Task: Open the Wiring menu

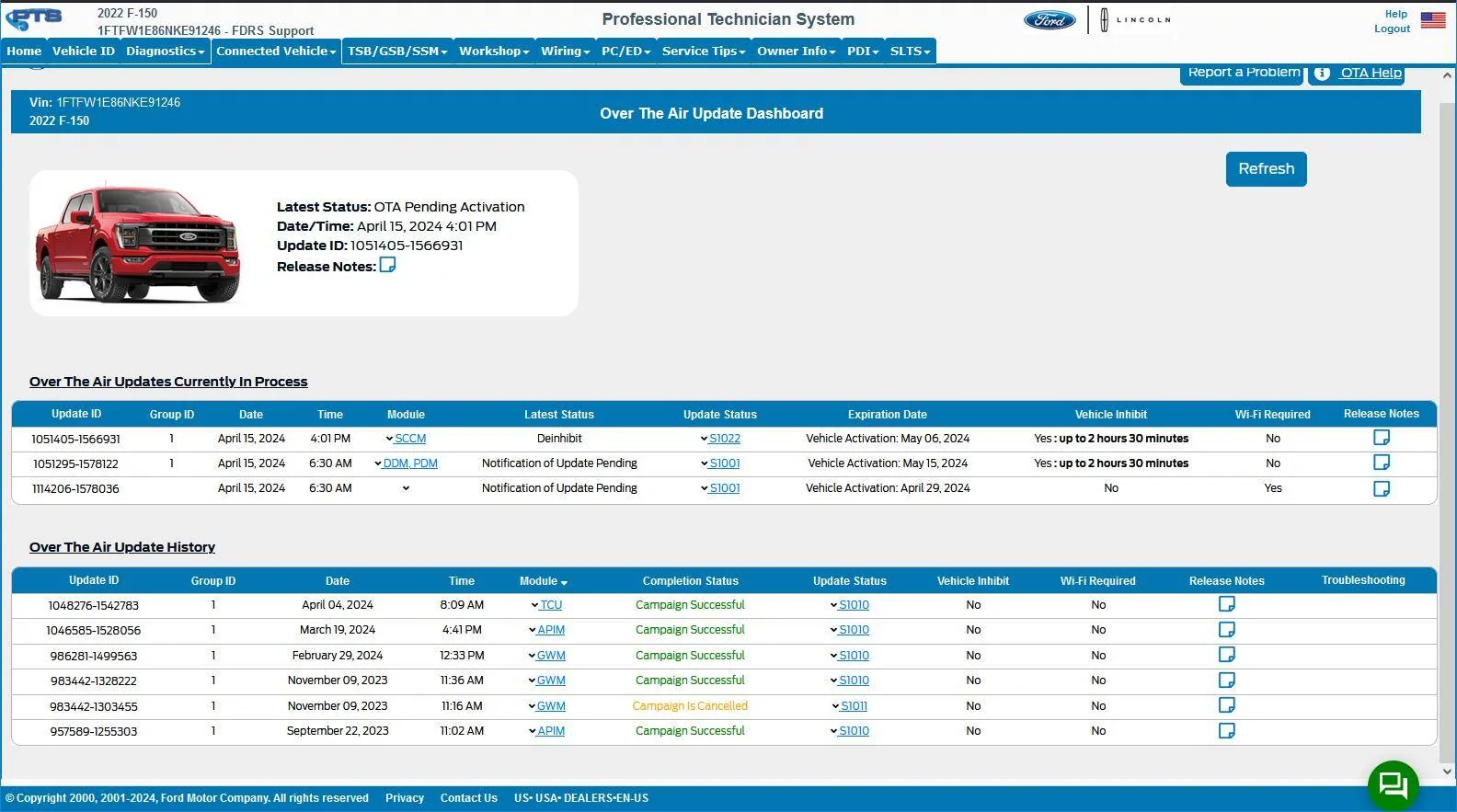Action: tap(565, 51)
